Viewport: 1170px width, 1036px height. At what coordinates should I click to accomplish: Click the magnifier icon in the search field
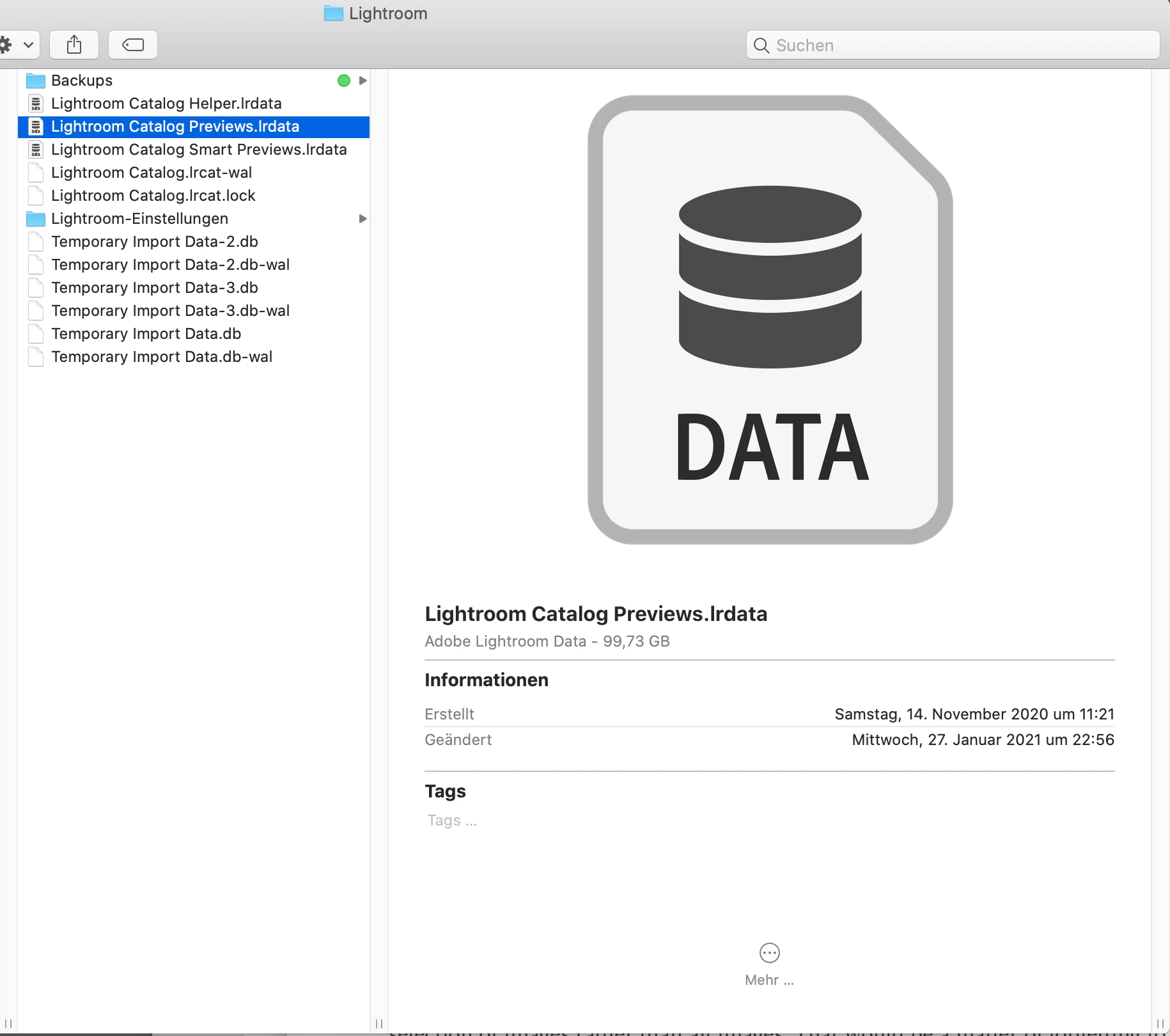click(761, 45)
